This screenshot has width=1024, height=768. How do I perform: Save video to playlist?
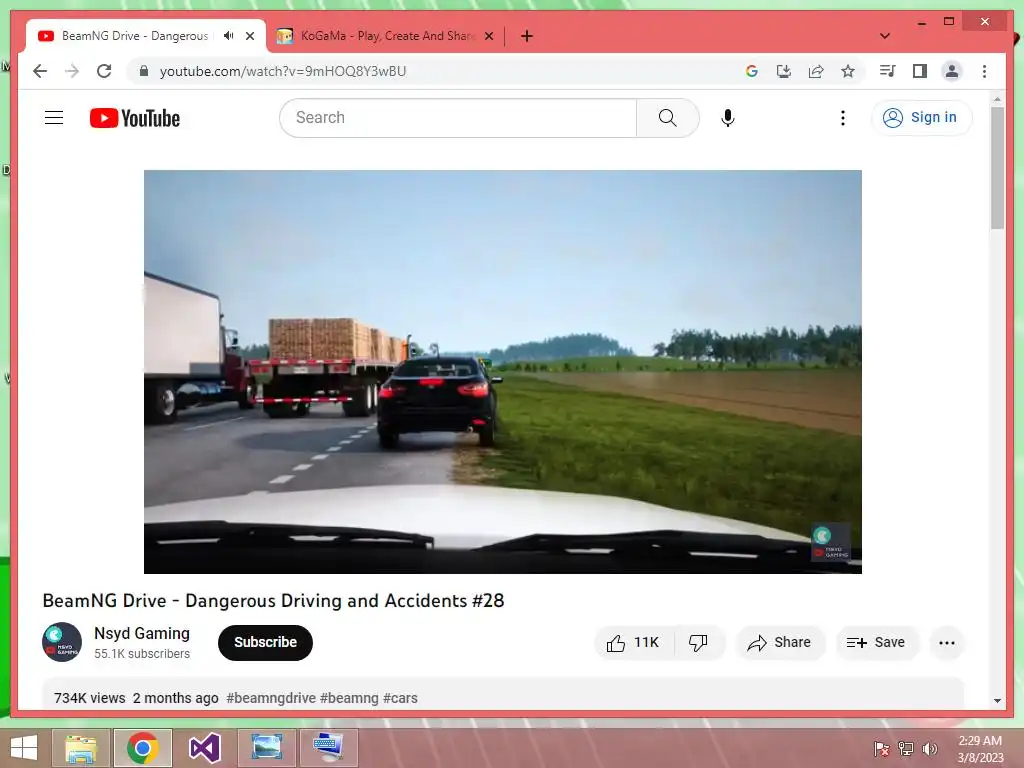point(876,643)
